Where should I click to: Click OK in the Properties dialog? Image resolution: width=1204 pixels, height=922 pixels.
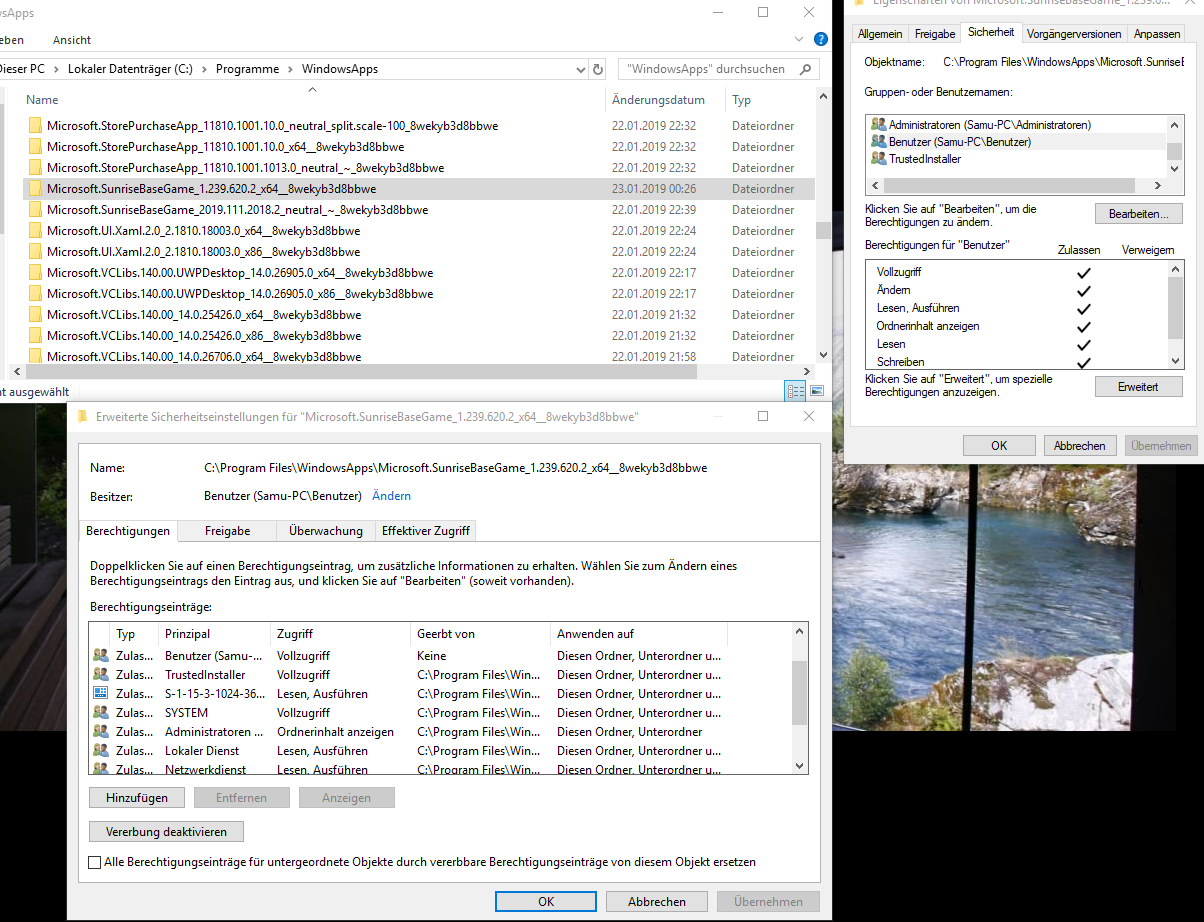[x=999, y=446]
